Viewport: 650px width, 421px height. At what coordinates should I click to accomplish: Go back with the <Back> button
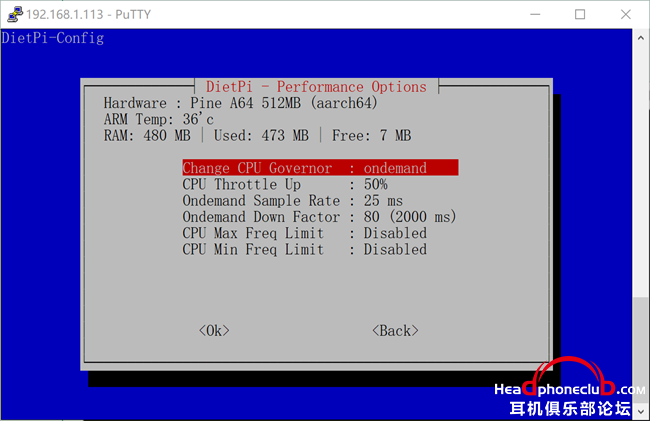[395, 331]
